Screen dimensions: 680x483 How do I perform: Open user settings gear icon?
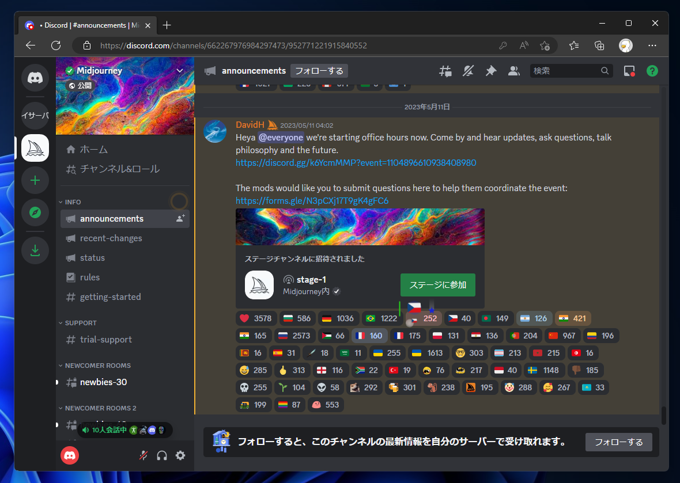tap(180, 455)
